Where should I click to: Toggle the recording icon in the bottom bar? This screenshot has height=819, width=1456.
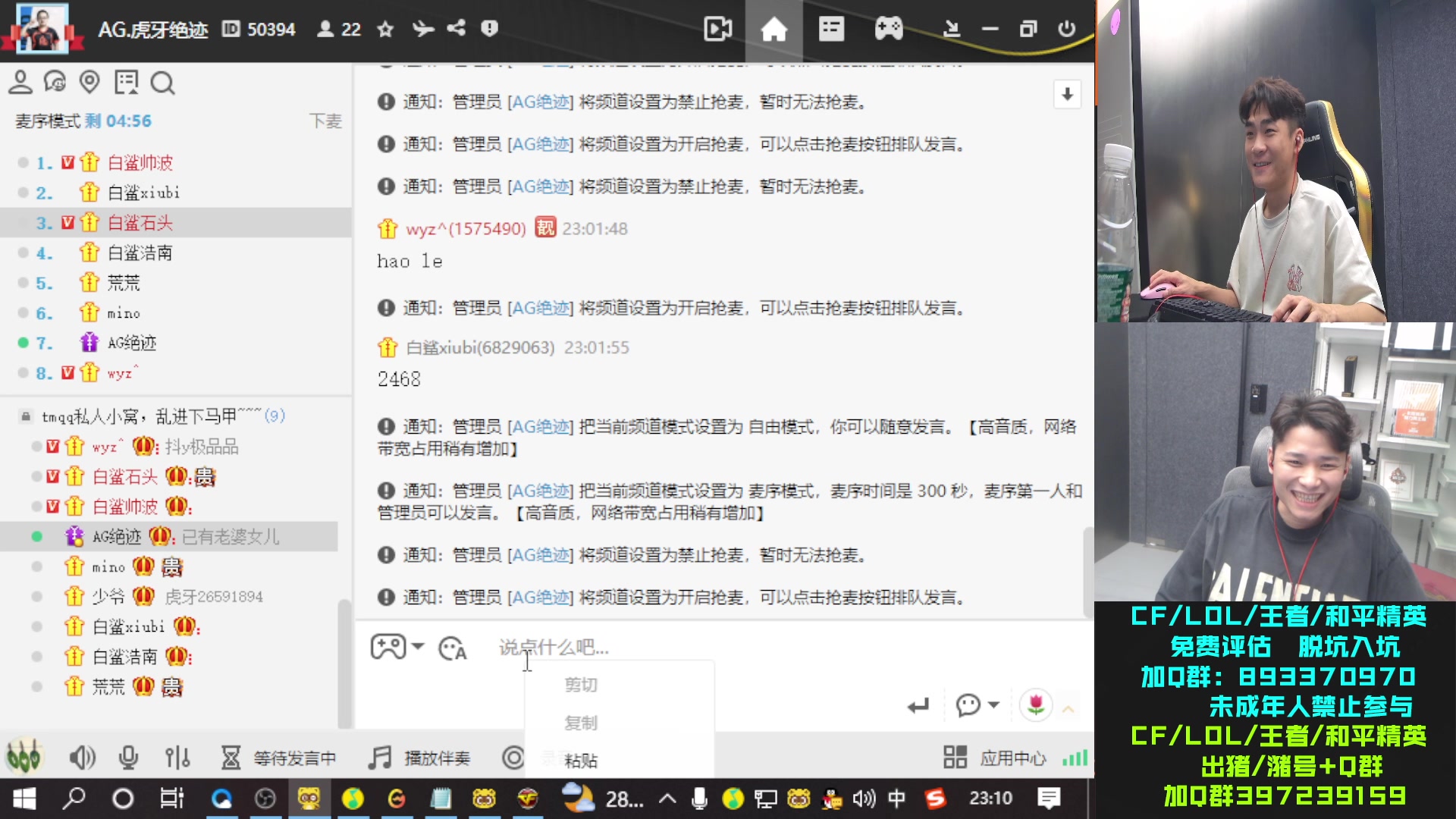[x=513, y=757]
